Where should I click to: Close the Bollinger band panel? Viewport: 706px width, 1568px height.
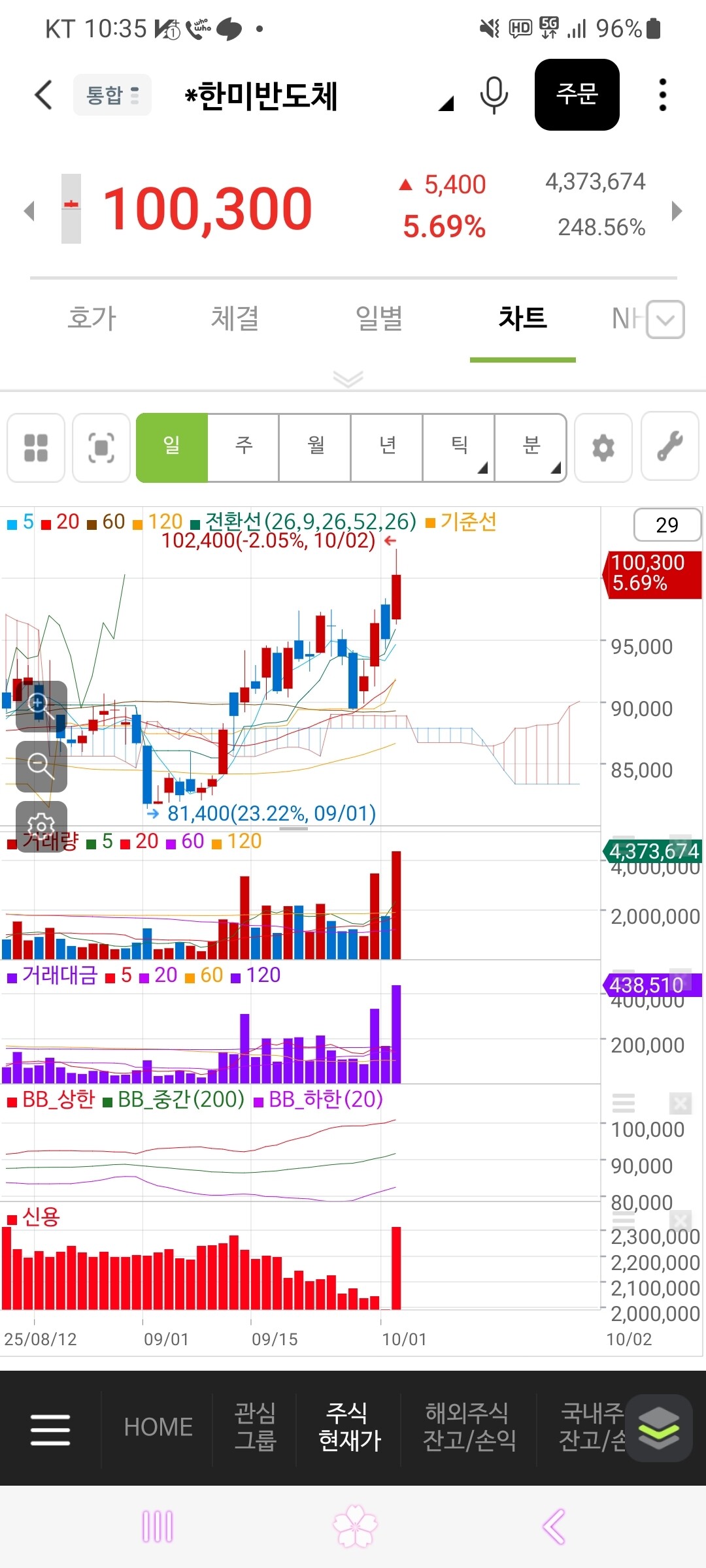(x=681, y=1103)
